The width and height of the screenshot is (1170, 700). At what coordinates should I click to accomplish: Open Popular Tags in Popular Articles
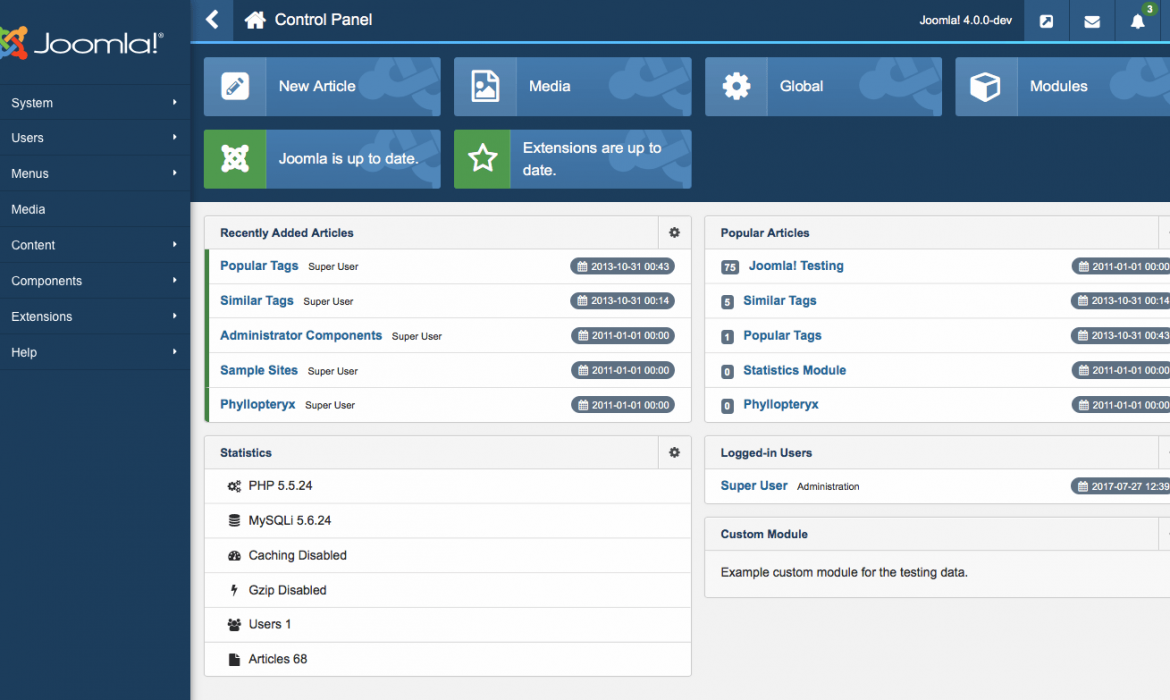pyautogui.click(x=782, y=336)
